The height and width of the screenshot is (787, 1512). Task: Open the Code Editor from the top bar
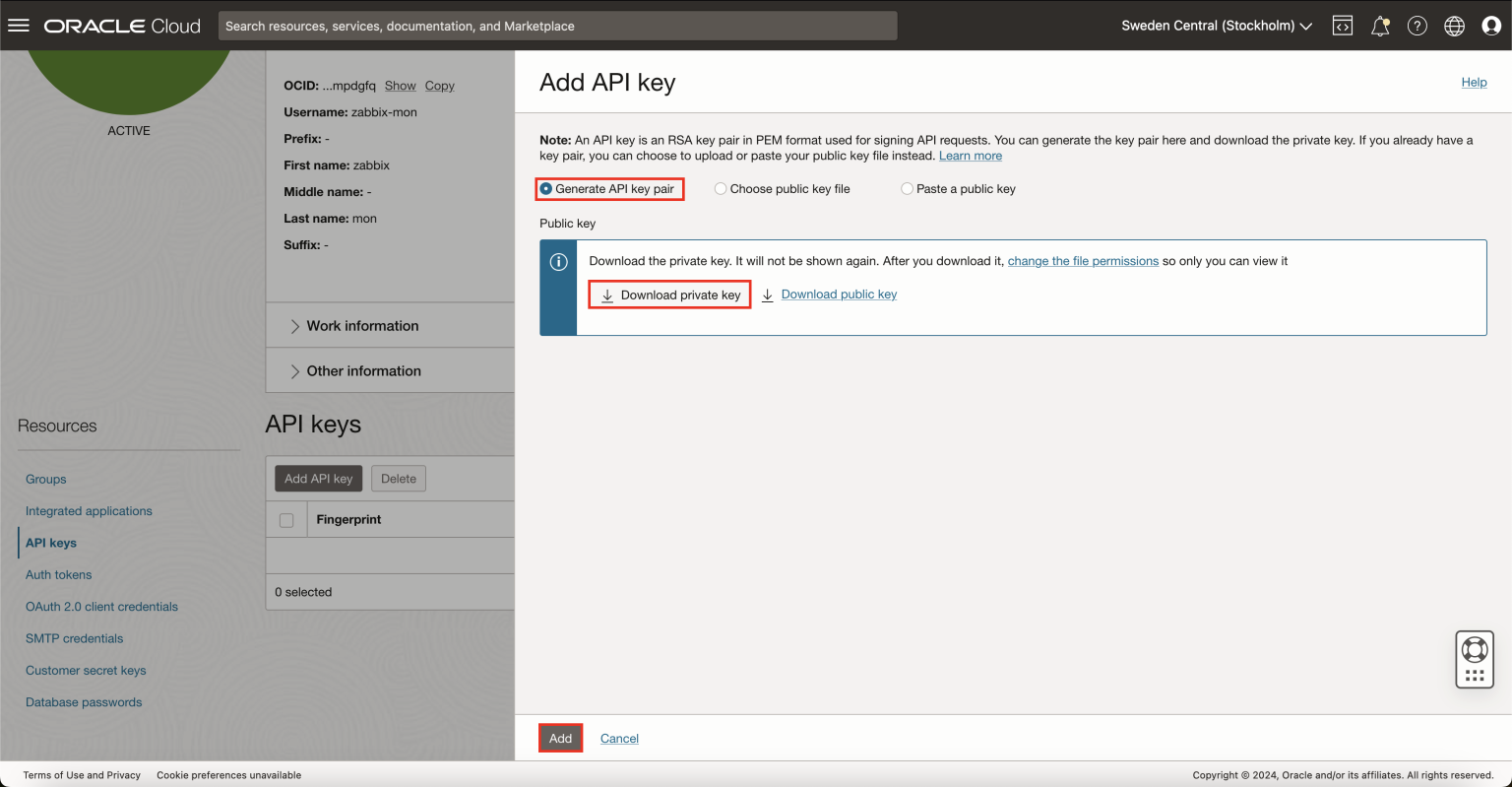pos(1342,25)
